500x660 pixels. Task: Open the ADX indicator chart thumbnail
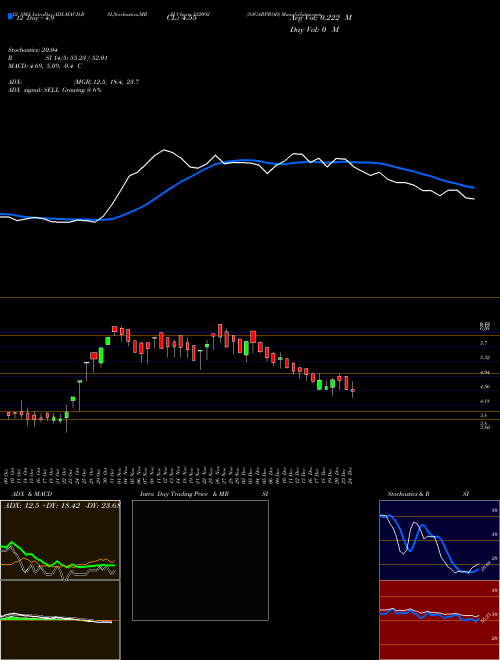[x=60, y=540]
